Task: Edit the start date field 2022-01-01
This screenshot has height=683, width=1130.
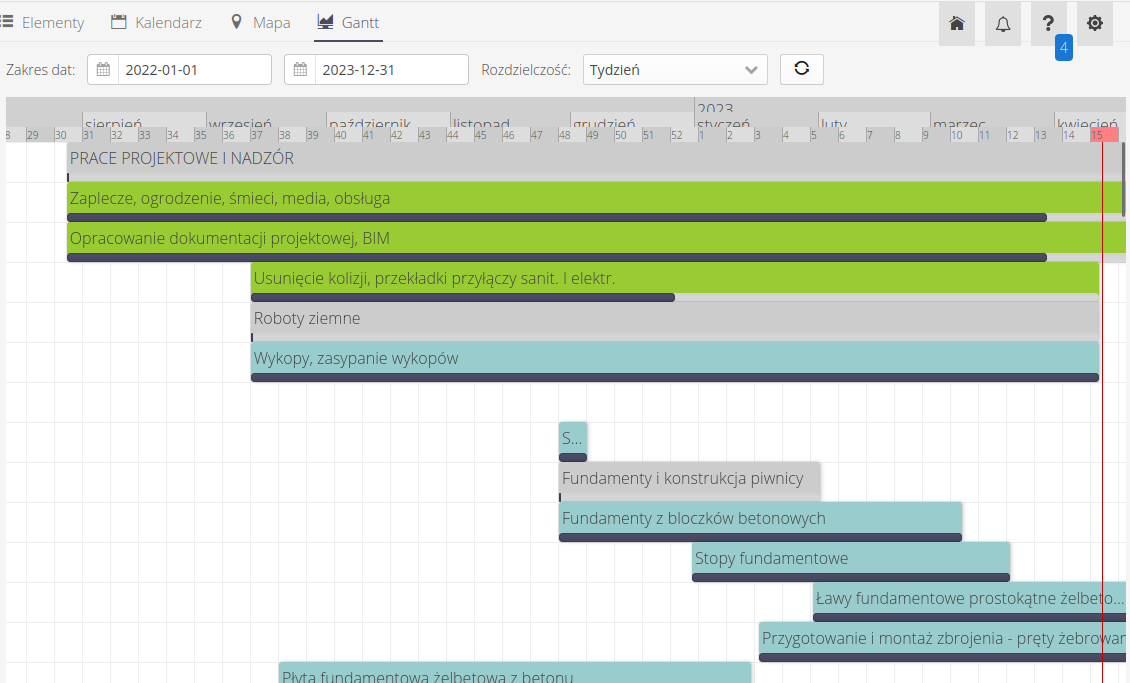Action: [x=194, y=70]
